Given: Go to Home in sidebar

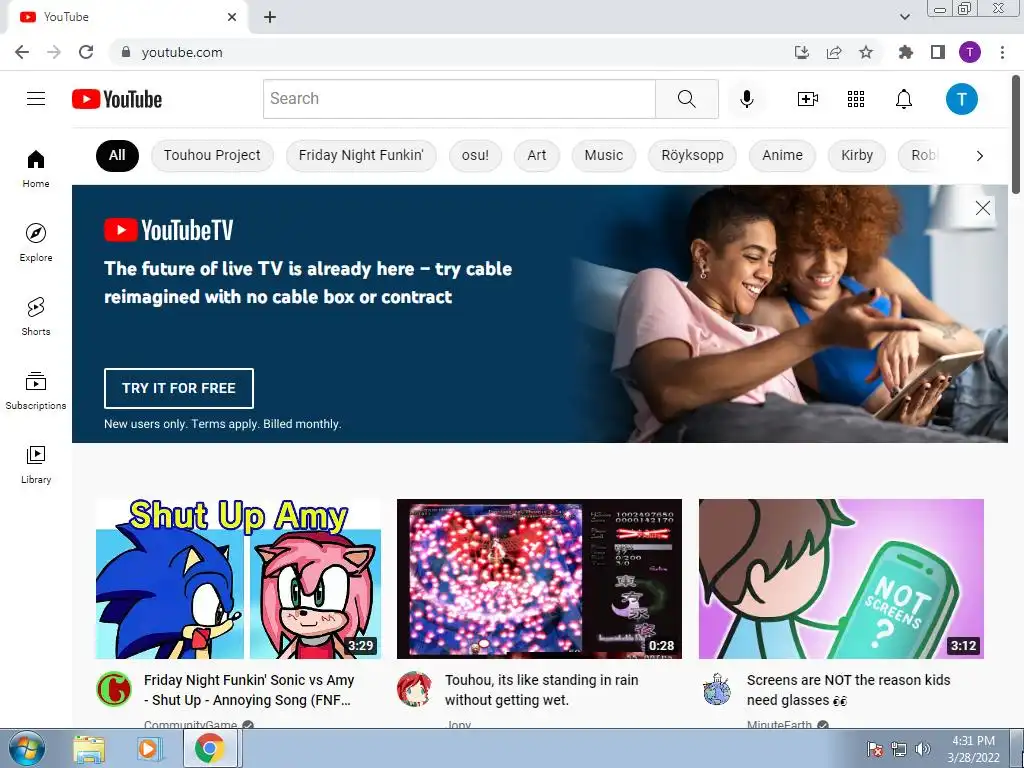Looking at the screenshot, I should 36,169.
